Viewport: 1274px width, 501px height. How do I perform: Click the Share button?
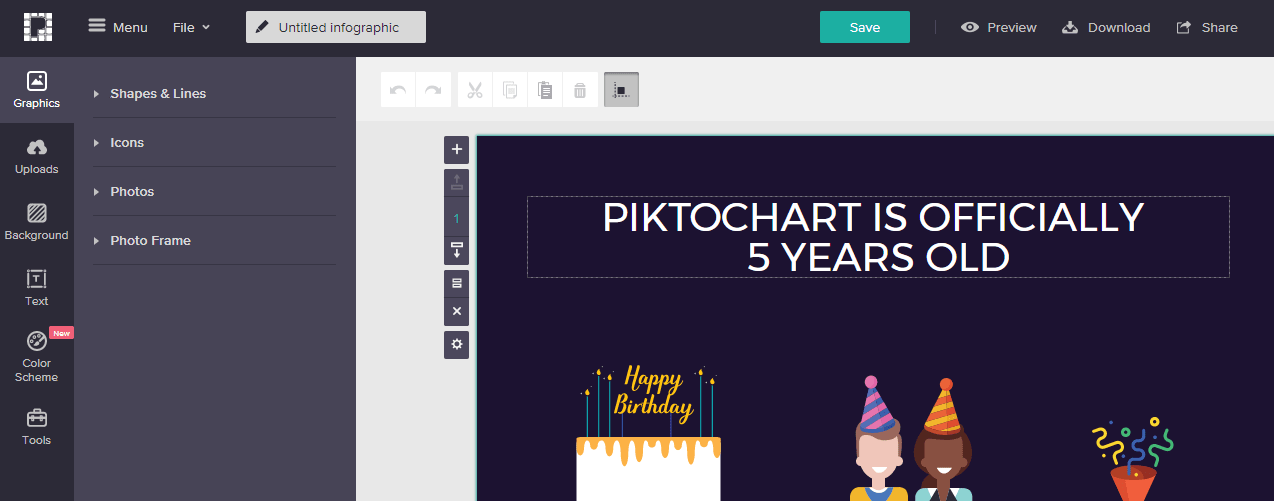pos(1207,27)
